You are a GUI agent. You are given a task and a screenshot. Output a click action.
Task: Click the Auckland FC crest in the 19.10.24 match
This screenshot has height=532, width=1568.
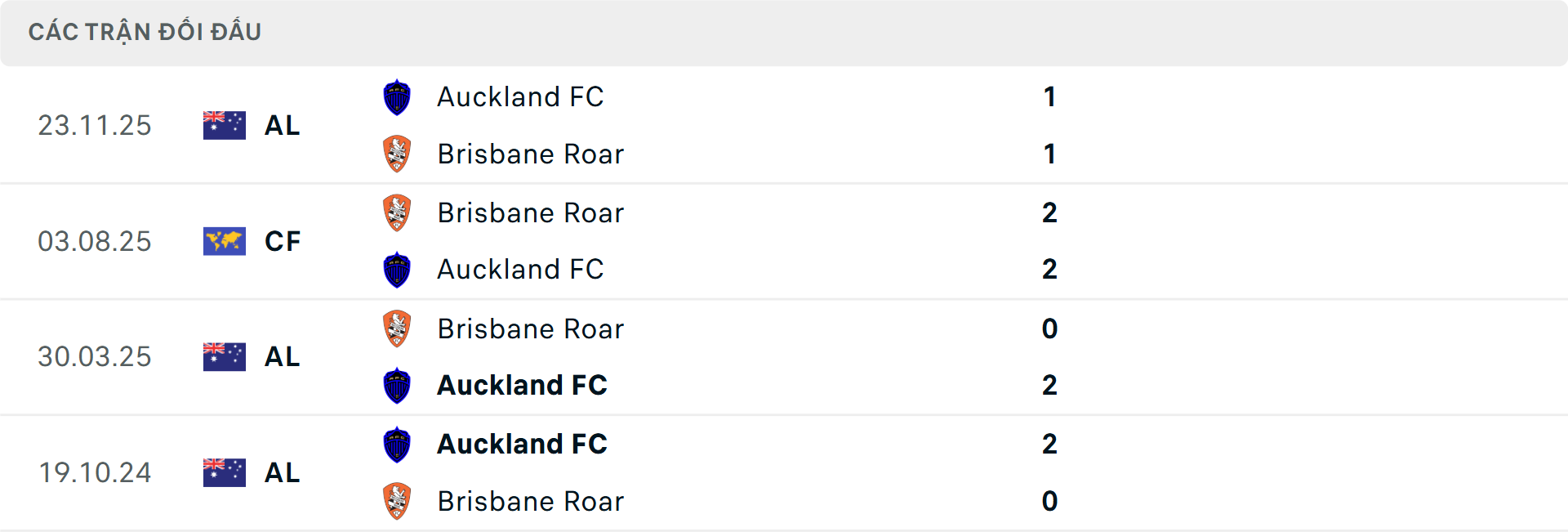(x=397, y=444)
